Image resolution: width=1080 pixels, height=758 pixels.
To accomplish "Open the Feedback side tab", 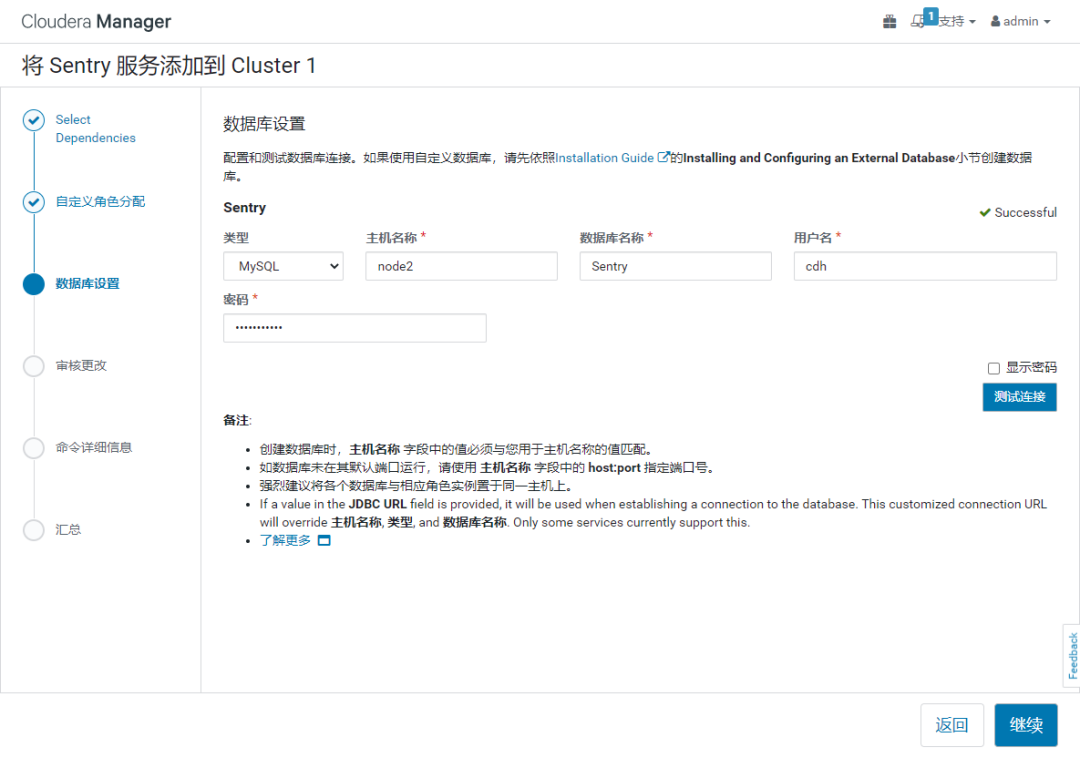I will pyautogui.click(x=1072, y=655).
